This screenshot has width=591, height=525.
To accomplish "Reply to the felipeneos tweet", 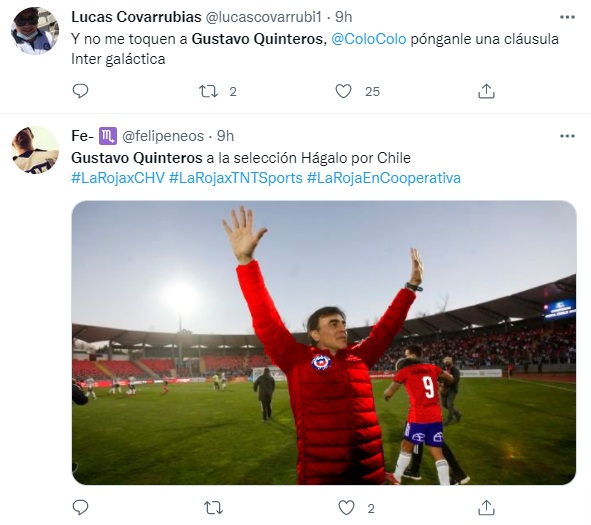I will [x=80, y=508].
